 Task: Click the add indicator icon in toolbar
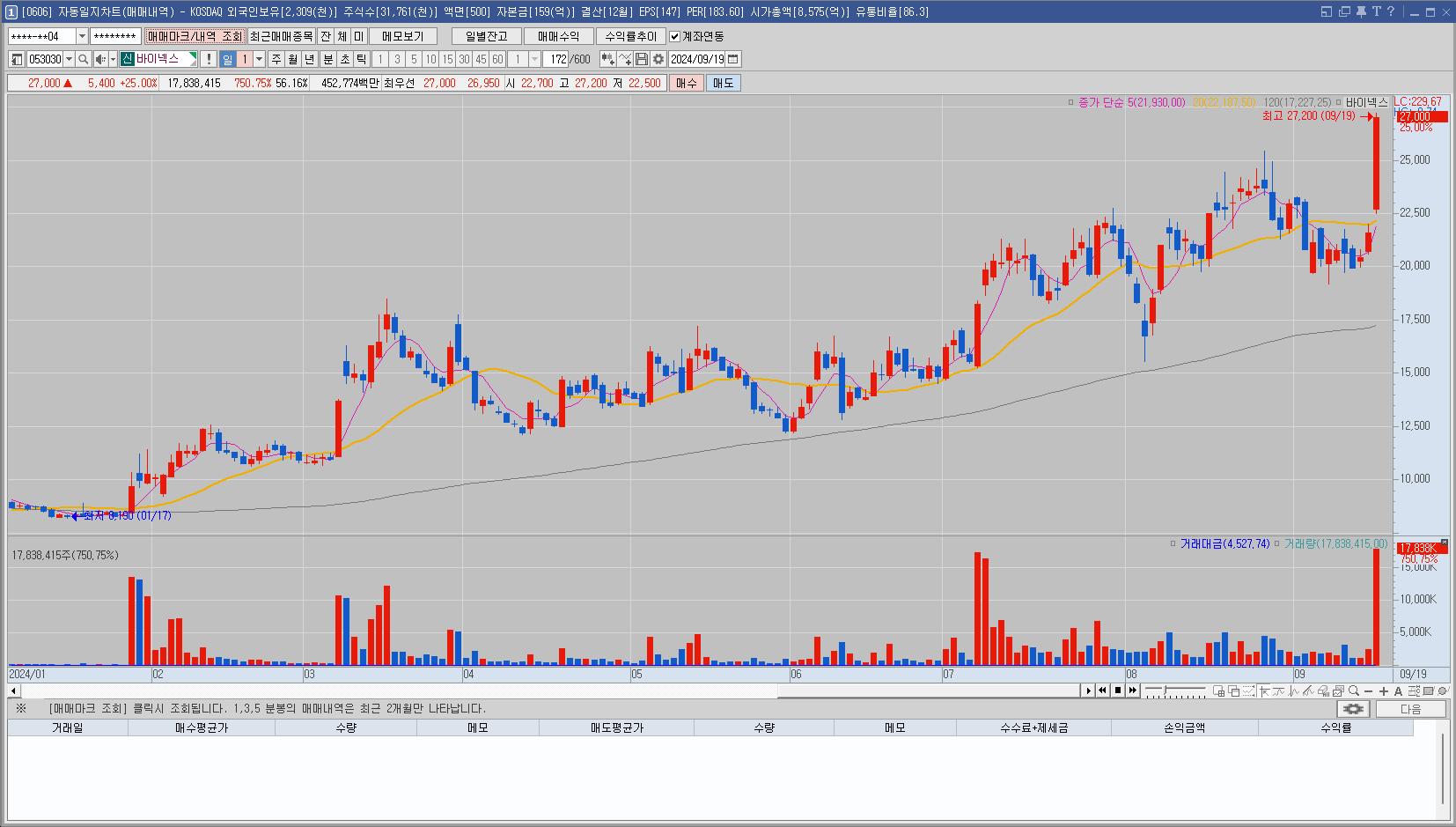point(607,59)
